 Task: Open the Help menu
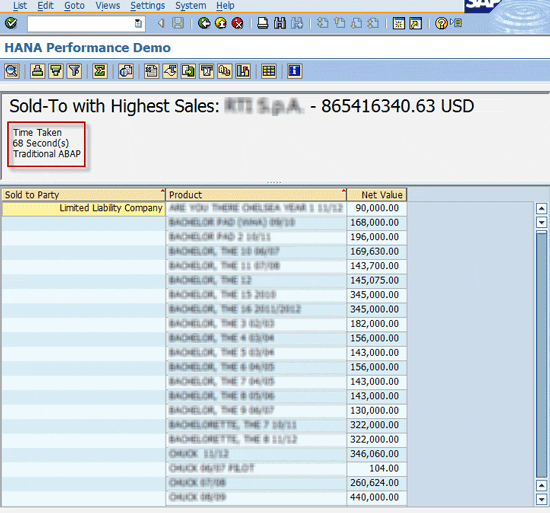[x=225, y=6]
